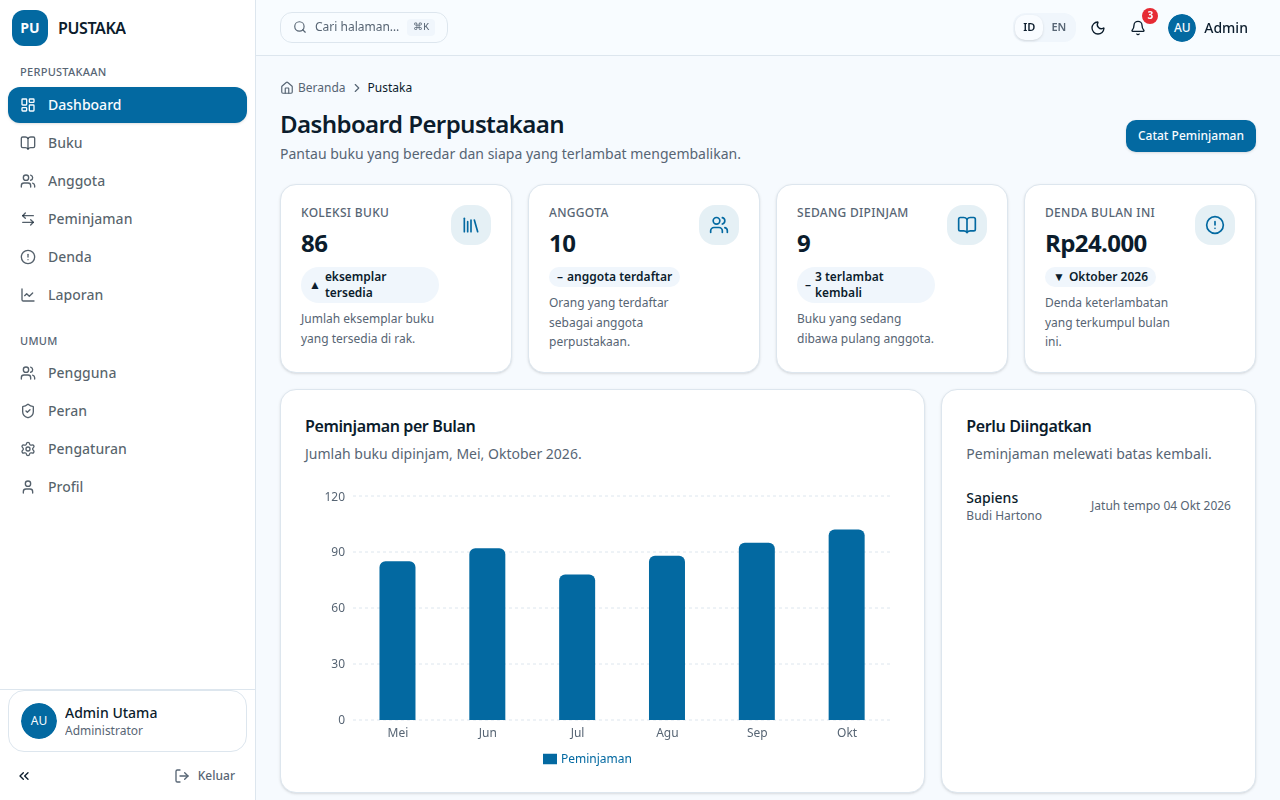
Task: Click the Sep bar in the chart
Action: (757, 631)
